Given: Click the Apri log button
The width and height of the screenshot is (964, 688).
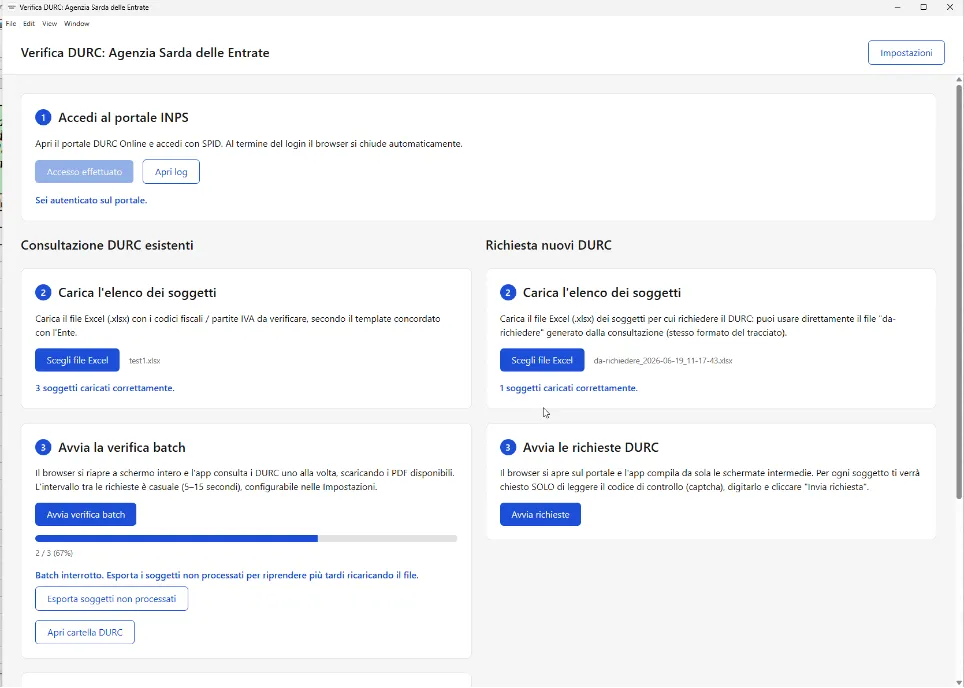Looking at the screenshot, I should tap(171, 172).
